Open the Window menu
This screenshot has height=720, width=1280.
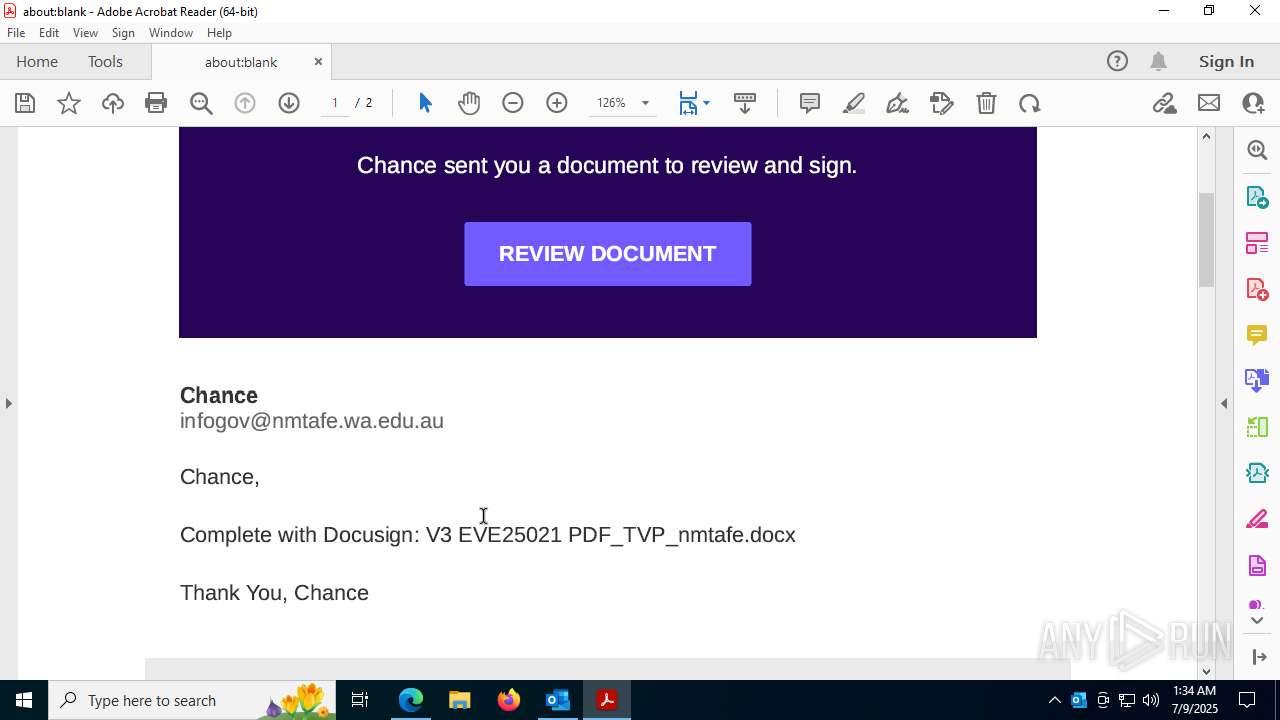click(x=171, y=33)
